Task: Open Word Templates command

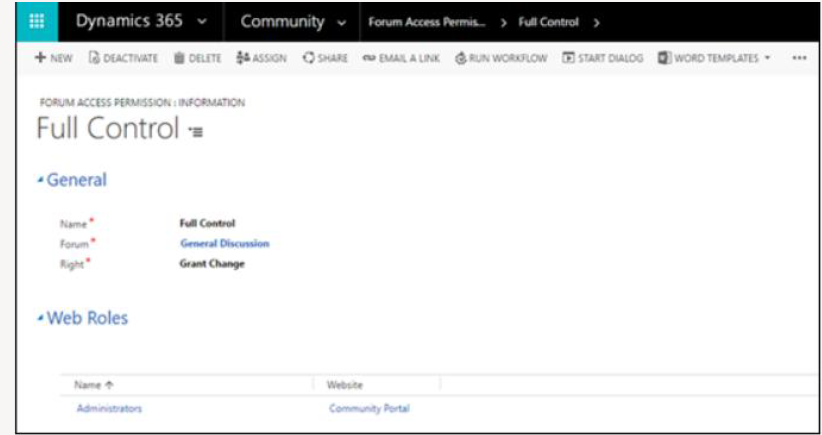Action: tap(708, 58)
